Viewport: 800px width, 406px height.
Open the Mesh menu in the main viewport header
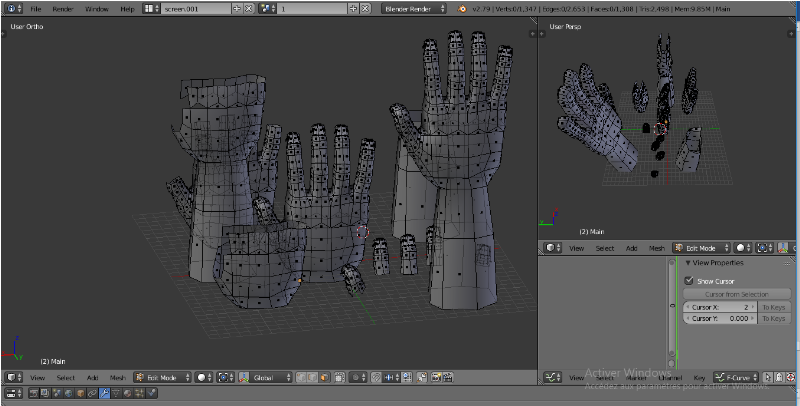pyautogui.click(x=117, y=377)
